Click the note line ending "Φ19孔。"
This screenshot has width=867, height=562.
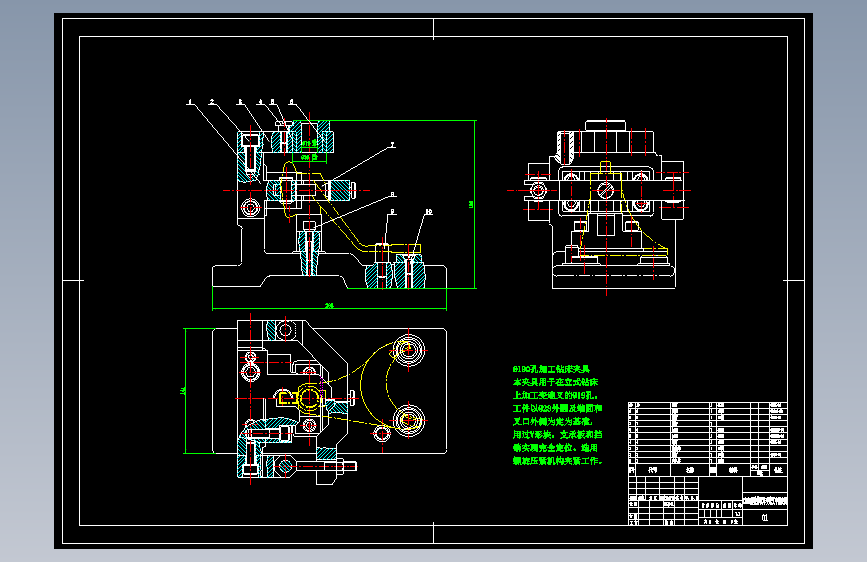(555, 396)
